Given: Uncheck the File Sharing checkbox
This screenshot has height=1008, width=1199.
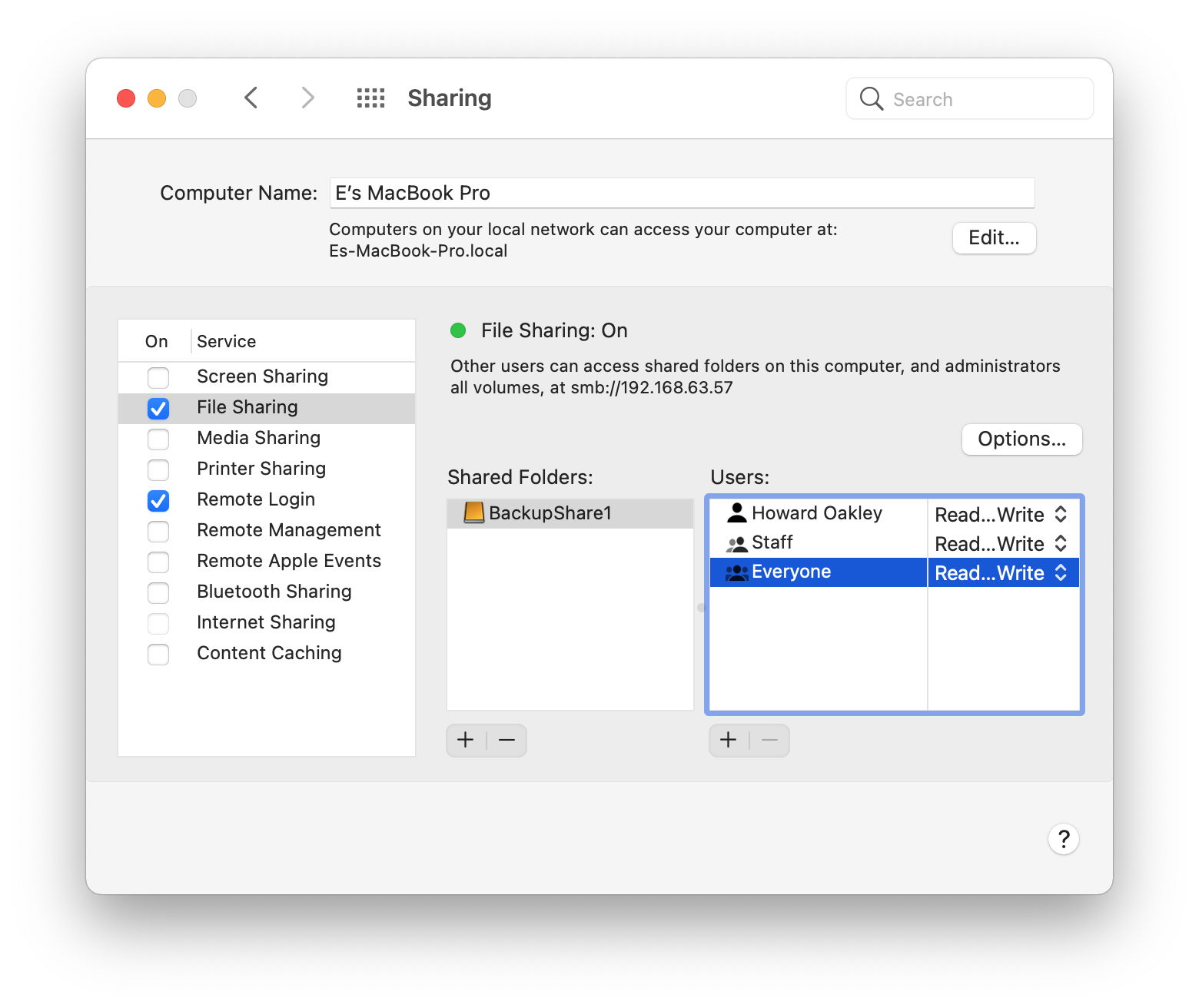Looking at the screenshot, I should [158, 408].
